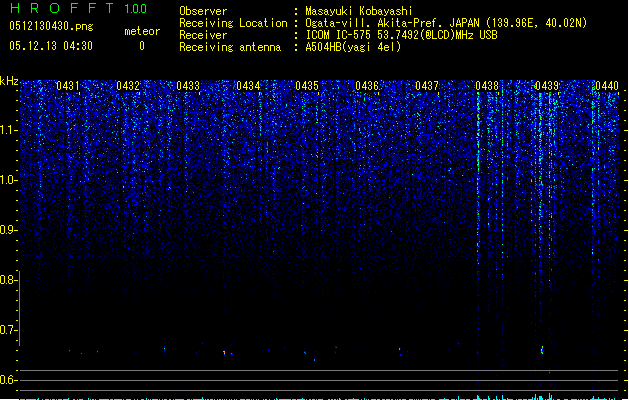Click the 0439 time marker
This screenshot has width=629, height=400.
tap(547, 86)
